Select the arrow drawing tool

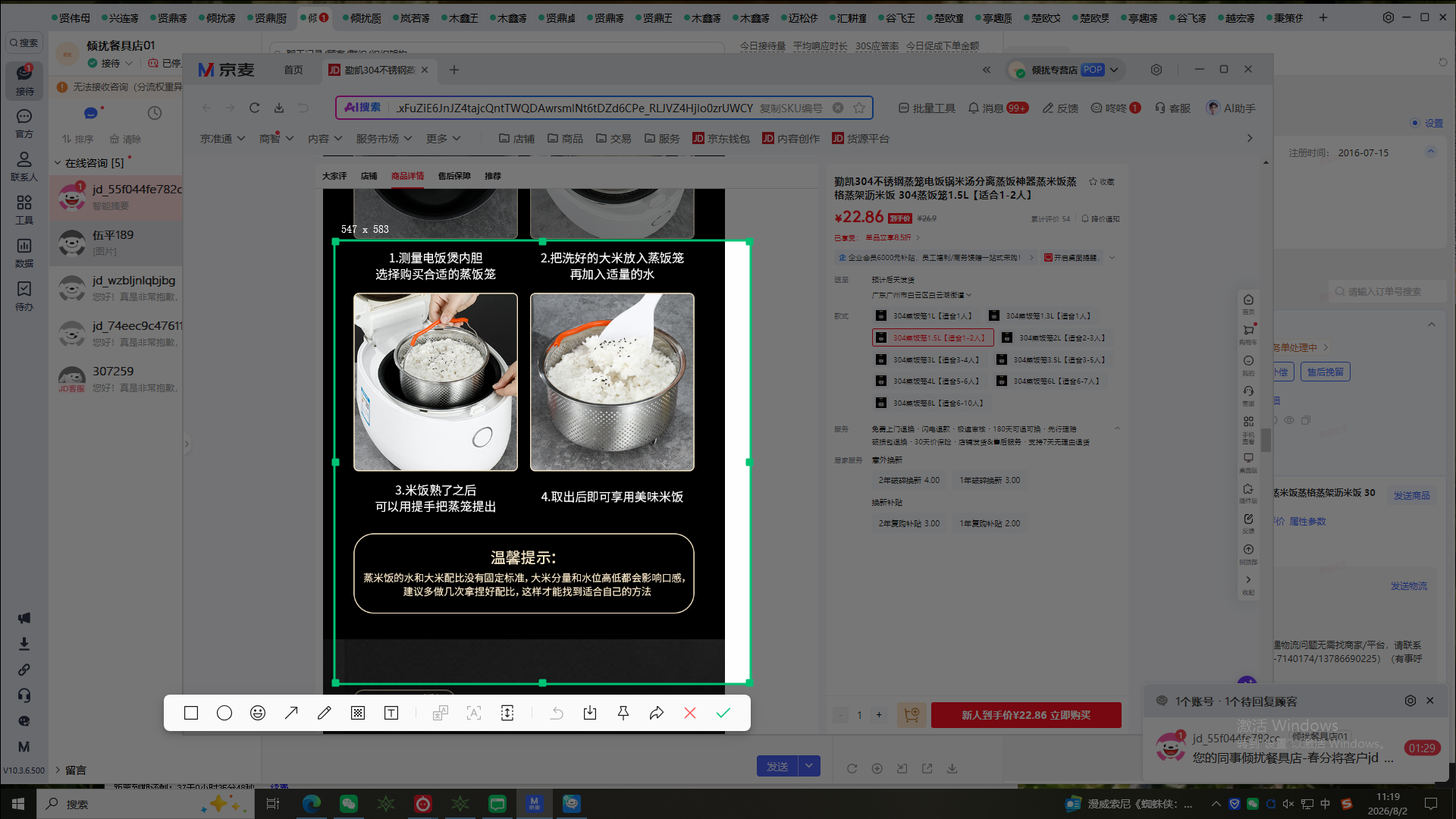pos(291,713)
